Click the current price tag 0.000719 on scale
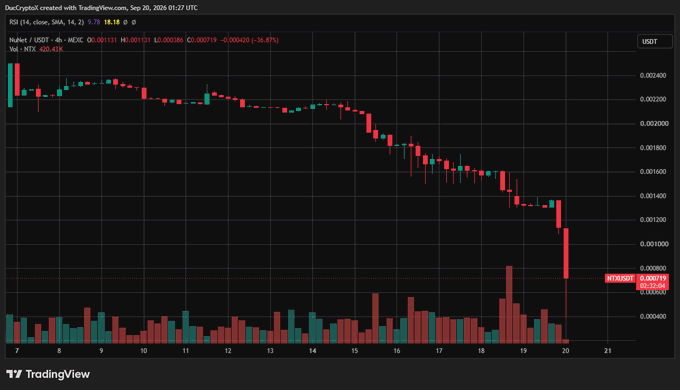Screen dimensions: 680x390 653,279
